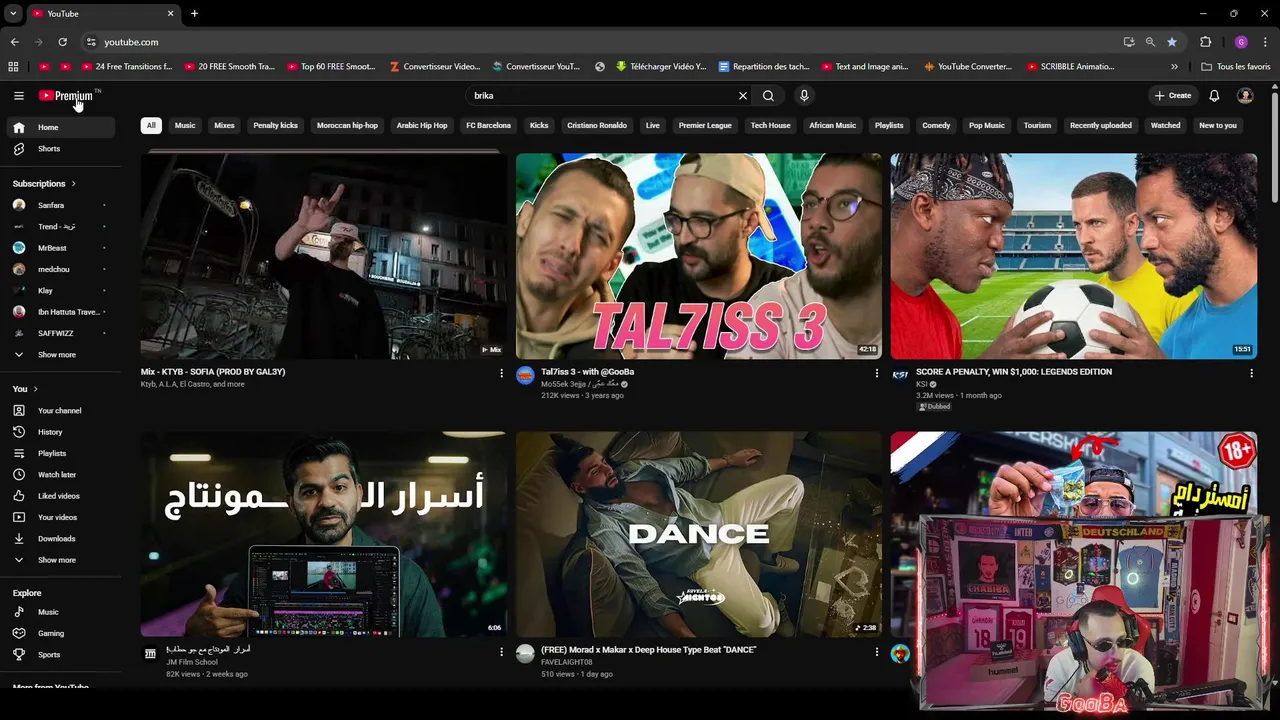Select the New to you chip
This screenshot has height=720, width=1280.
[1218, 126]
